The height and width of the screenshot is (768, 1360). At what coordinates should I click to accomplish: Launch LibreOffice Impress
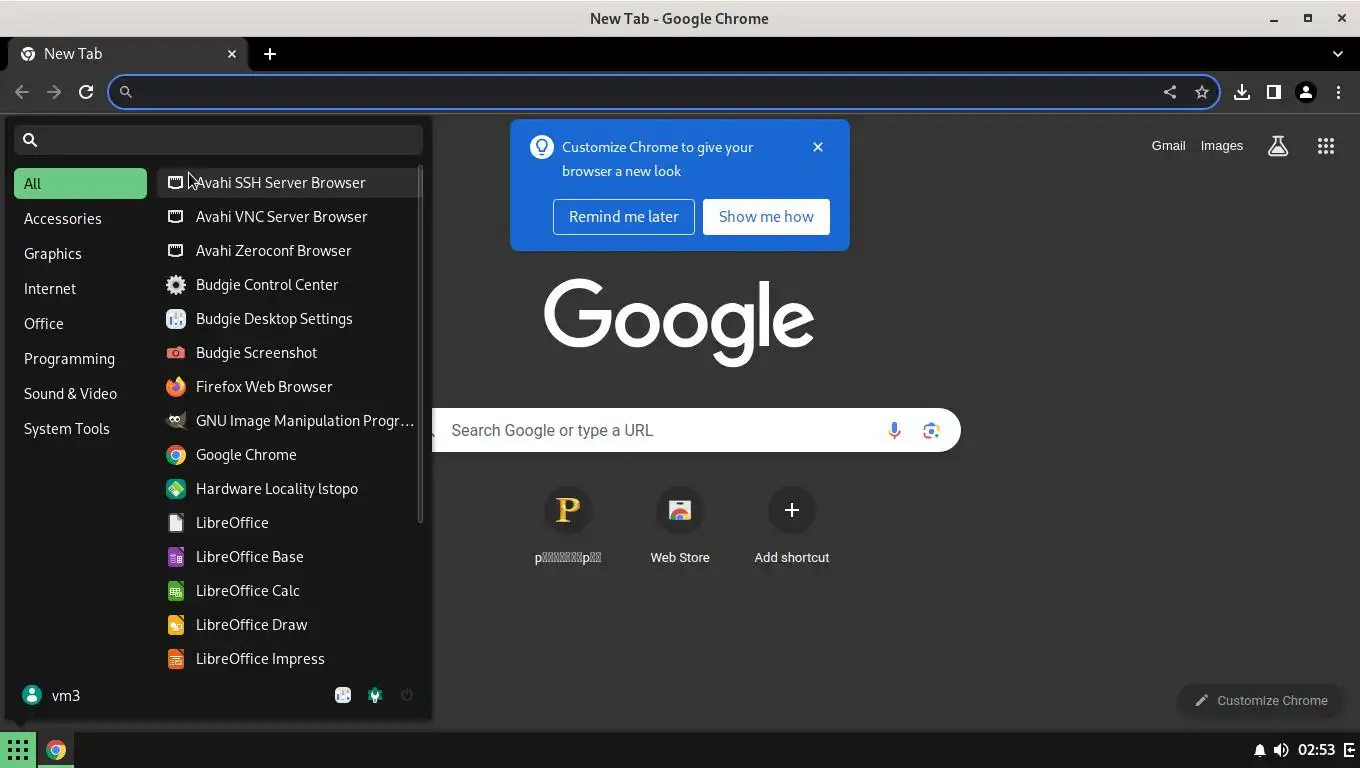click(x=288, y=658)
